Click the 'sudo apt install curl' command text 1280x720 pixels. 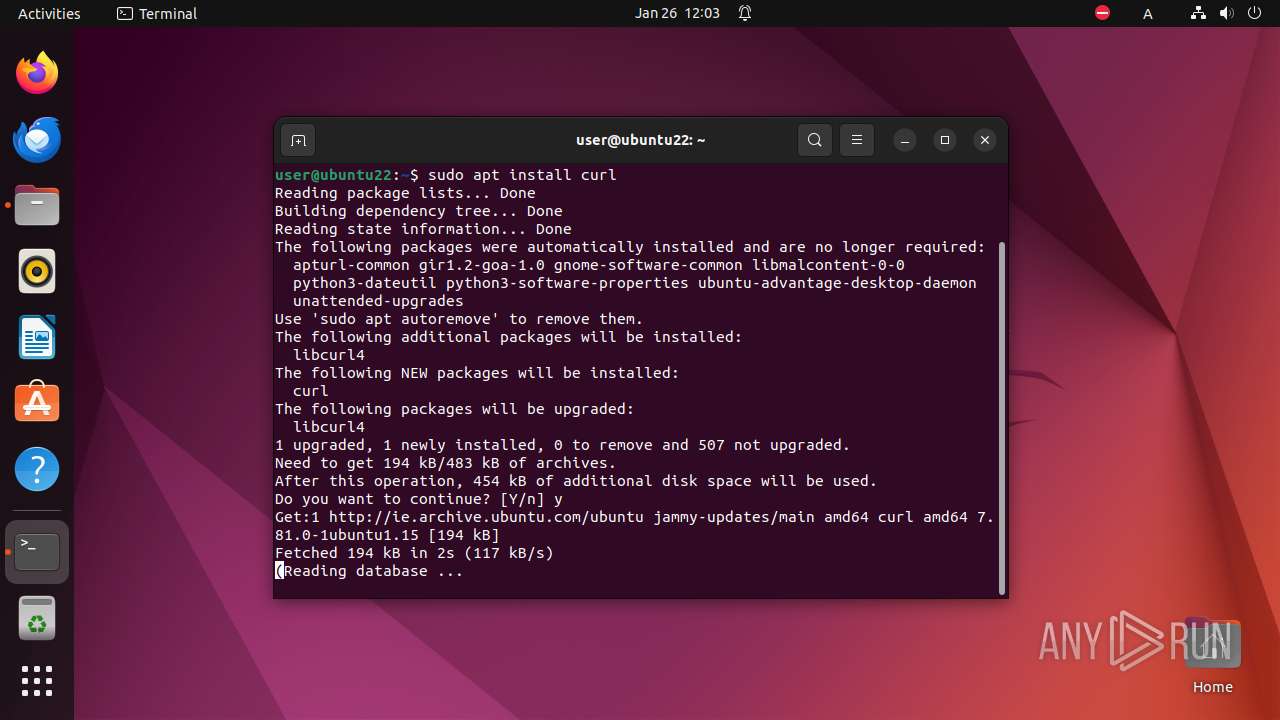[x=522, y=175]
